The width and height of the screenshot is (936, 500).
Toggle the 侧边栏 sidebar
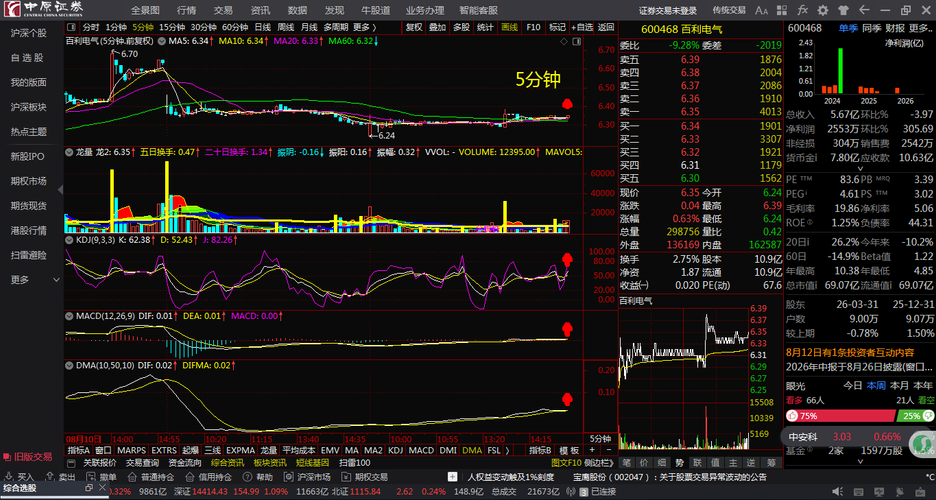598,463
